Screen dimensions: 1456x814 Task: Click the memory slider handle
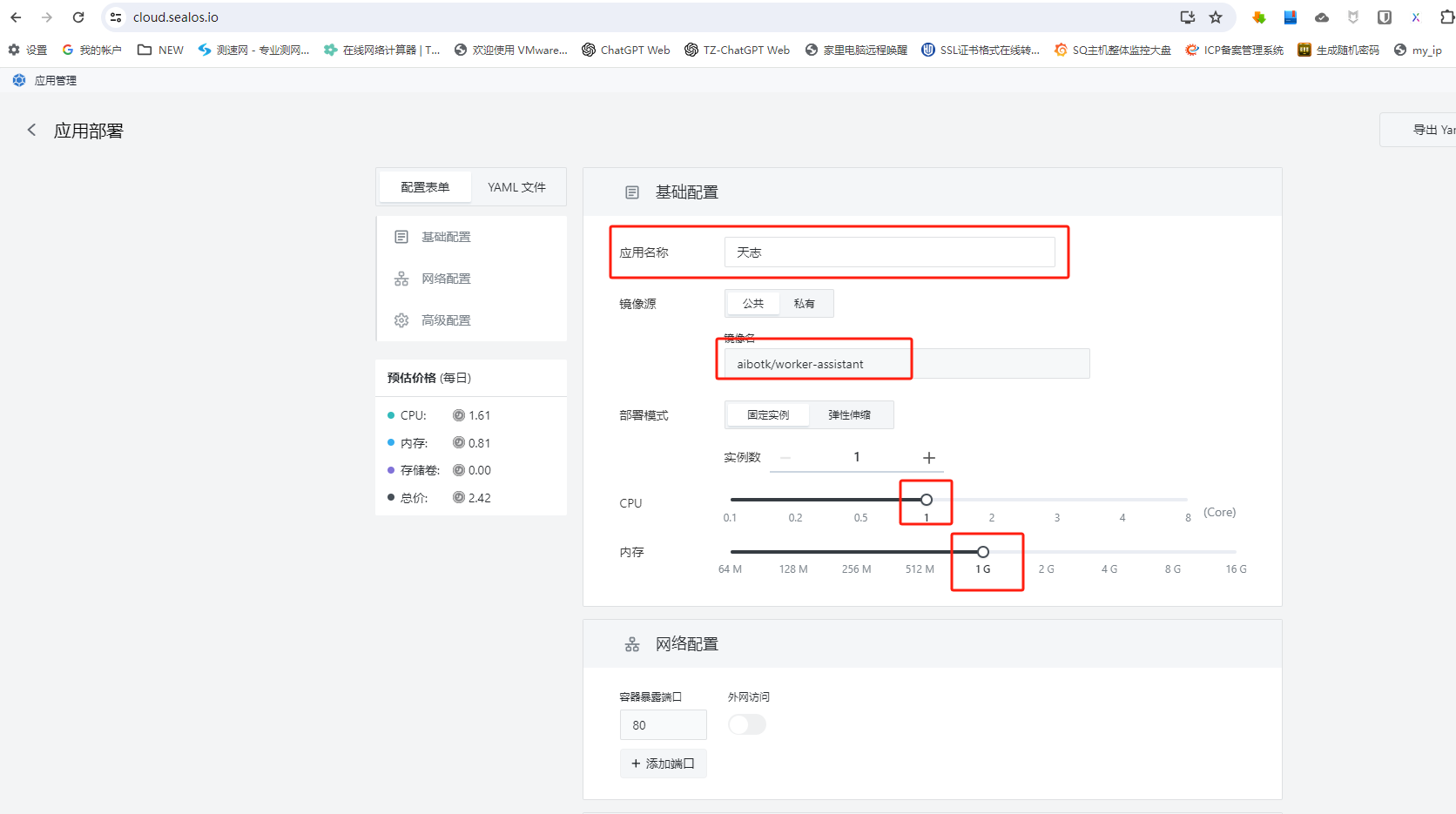[983, 552]
